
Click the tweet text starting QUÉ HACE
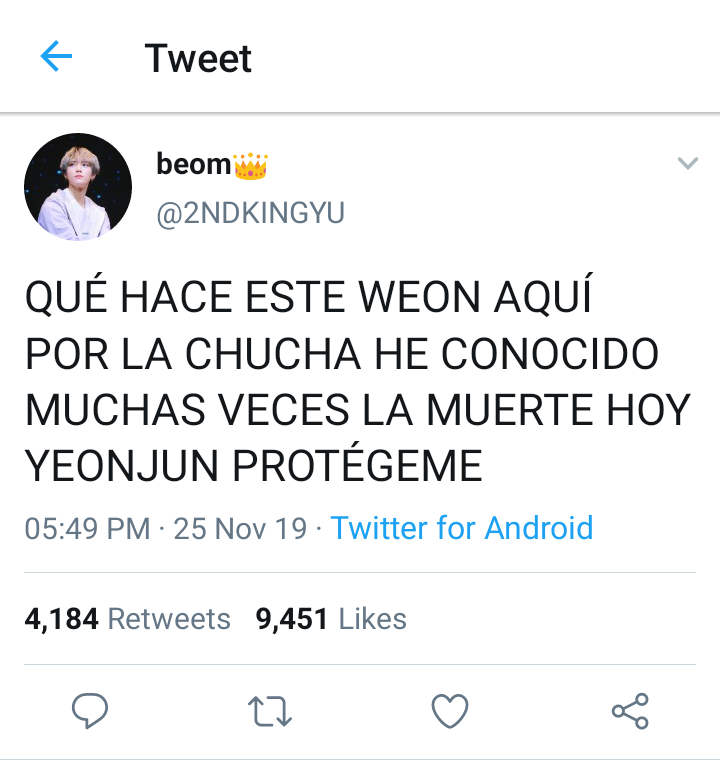pyautogui.click(x=358, y=381)
